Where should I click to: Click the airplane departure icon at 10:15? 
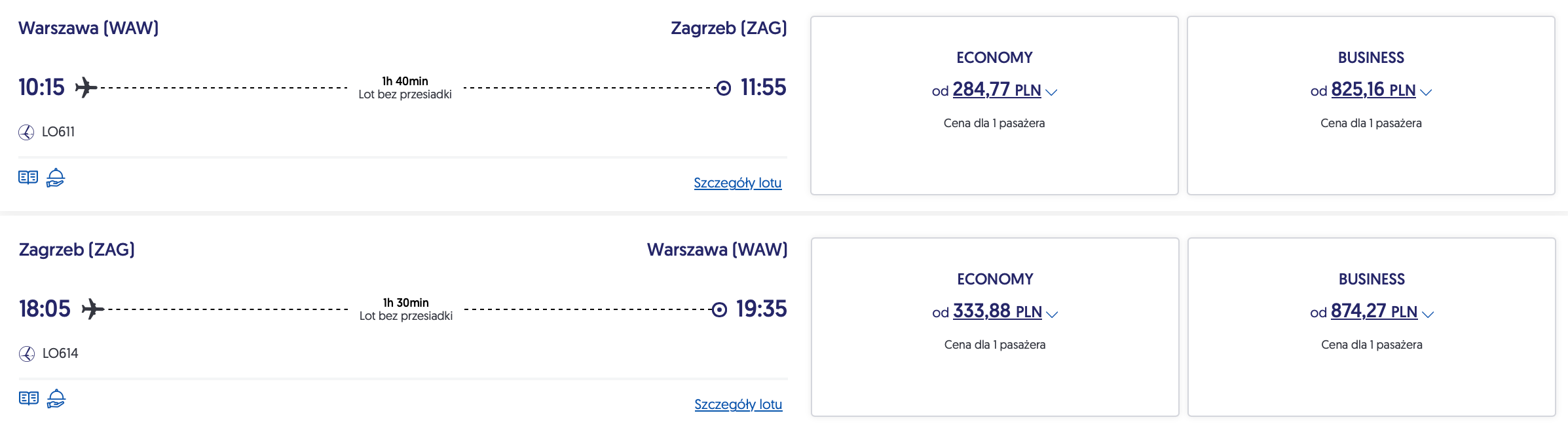click(x=86, y=87)
